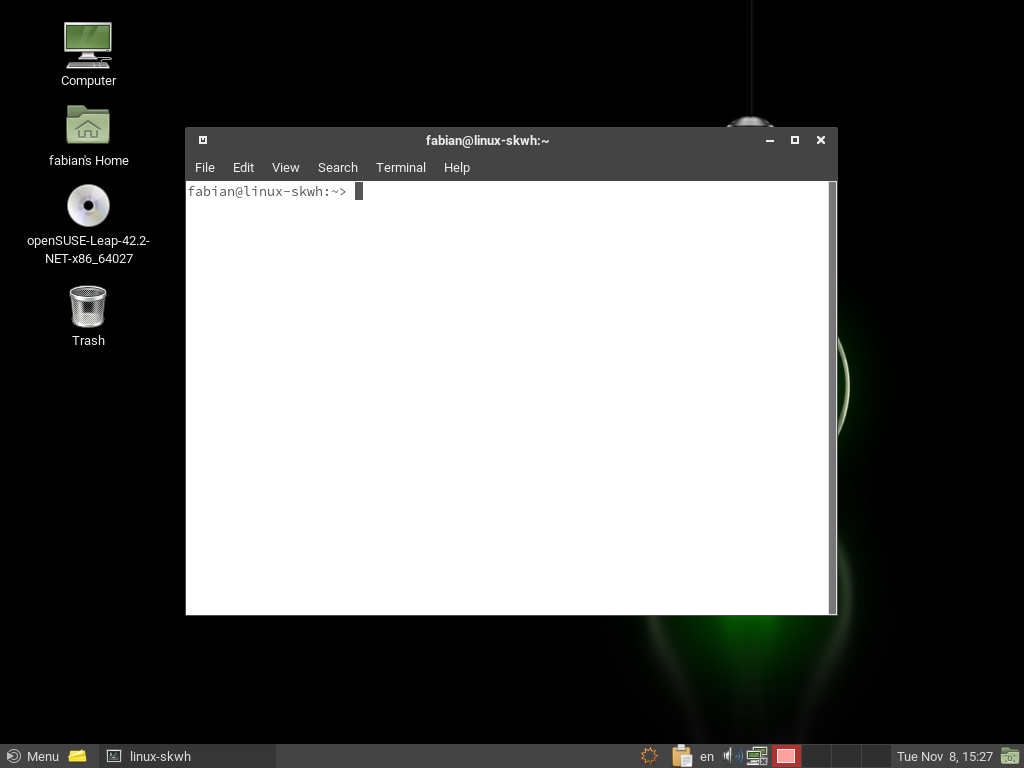1024x768 pixels.
Task: Open the File menu
Action: [x=205, y=168]
